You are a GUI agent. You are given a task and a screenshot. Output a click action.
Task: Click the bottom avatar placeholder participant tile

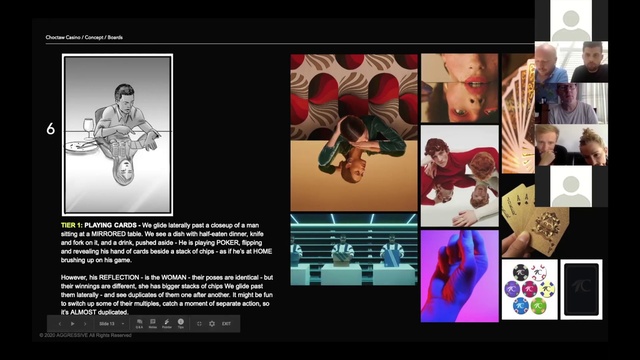click(571, 186)
